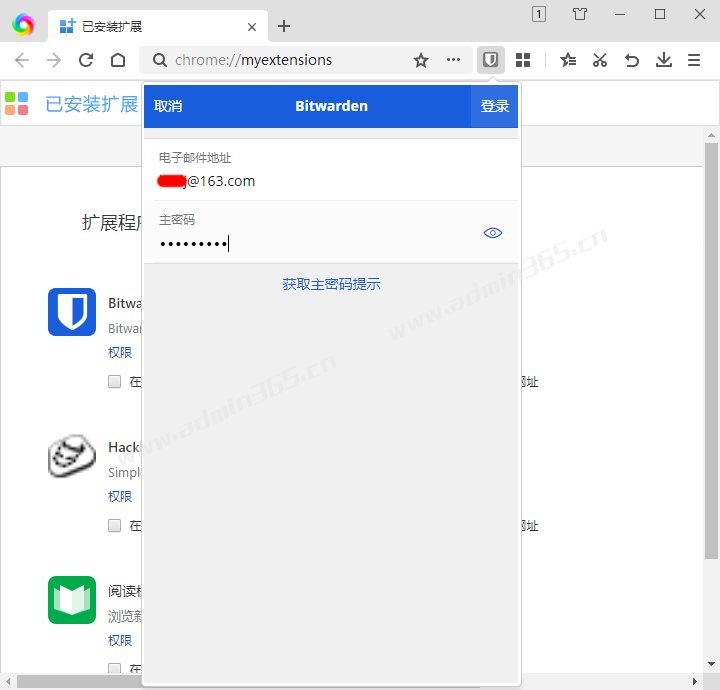Click the vertical scrollbar thumb
Image resolution: width=720 pixels, height=690 pixels.
coord(711,351)
